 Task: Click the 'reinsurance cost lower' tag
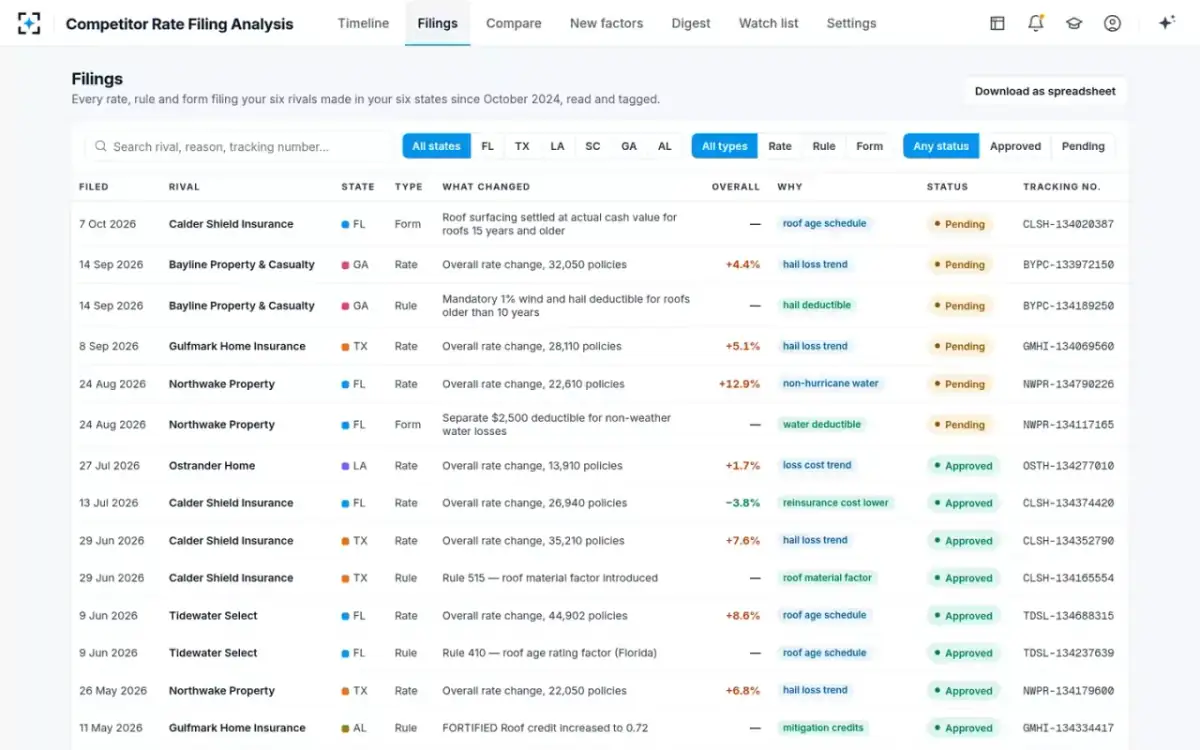[x=835, y=503]
